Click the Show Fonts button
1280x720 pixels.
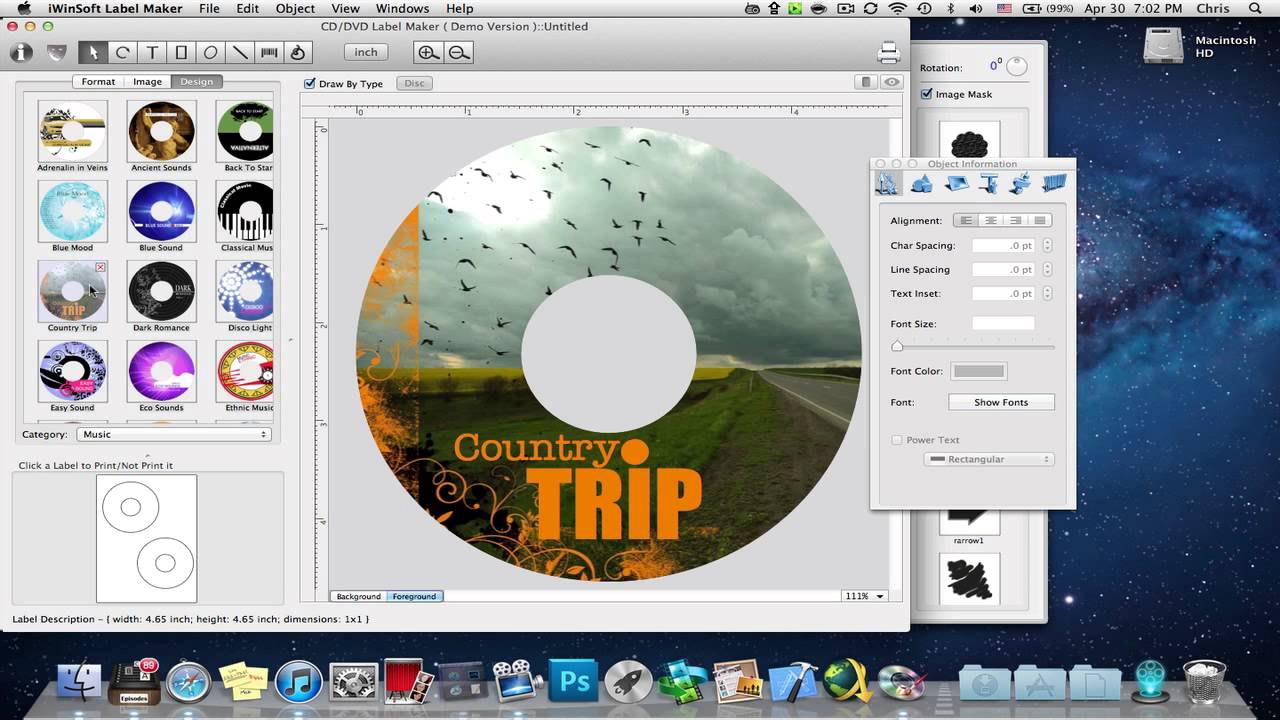[x=1000, y=401]
